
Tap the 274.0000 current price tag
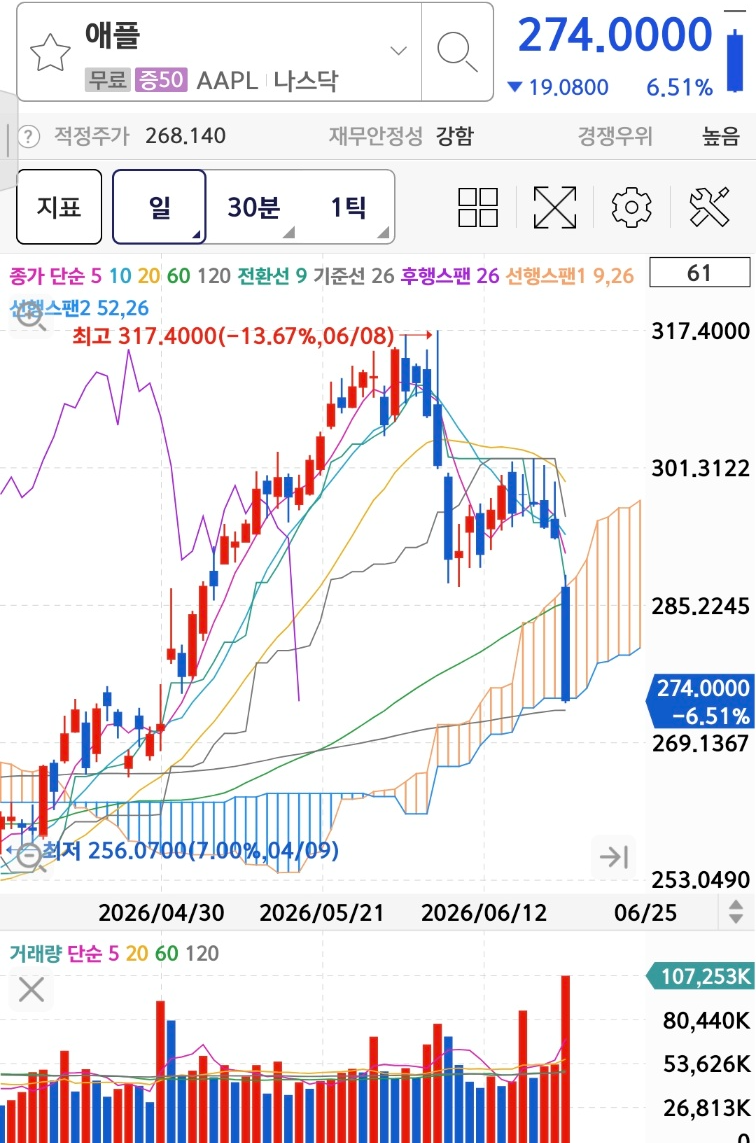tap(701, 701)
